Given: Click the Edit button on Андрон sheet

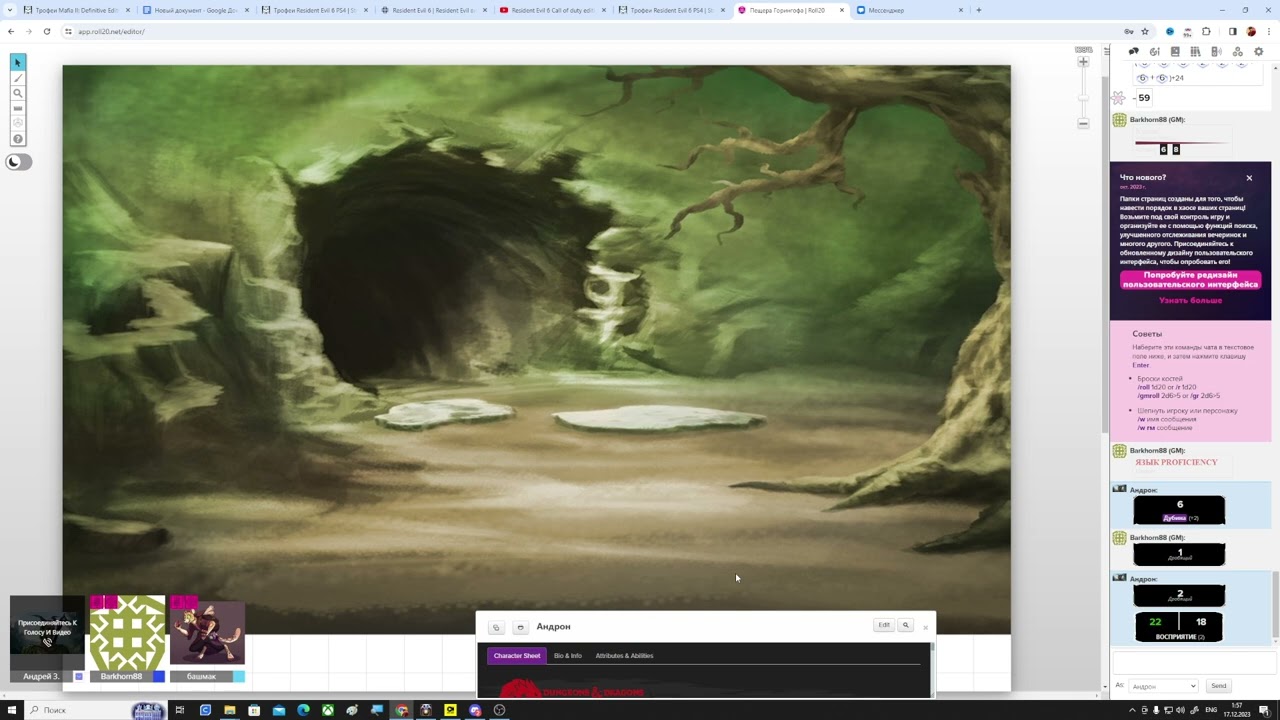Looking at the screenshot, I should 884,625.
